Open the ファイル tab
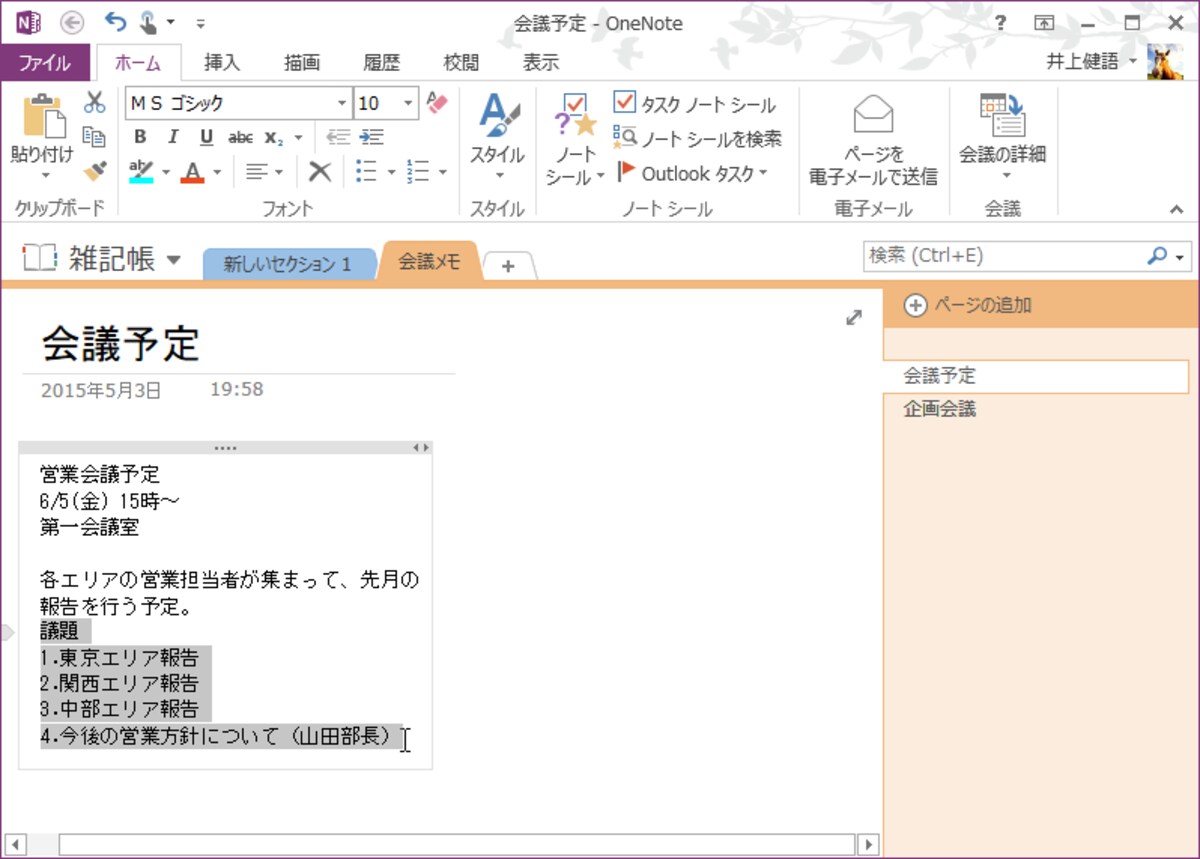This screenshot has width=1200, height=859. point(45,62)
